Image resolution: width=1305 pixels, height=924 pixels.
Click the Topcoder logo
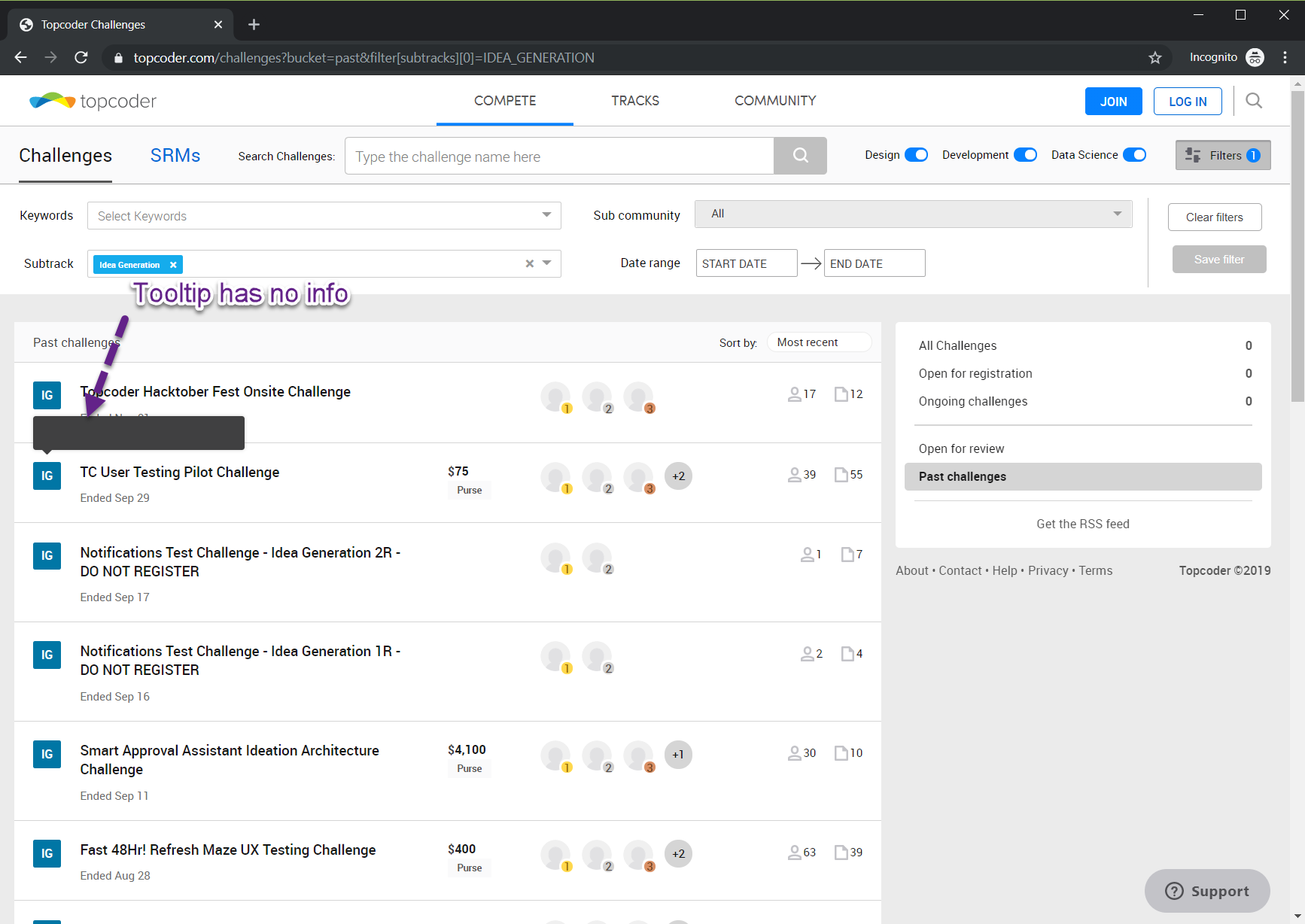click(93, 101)
